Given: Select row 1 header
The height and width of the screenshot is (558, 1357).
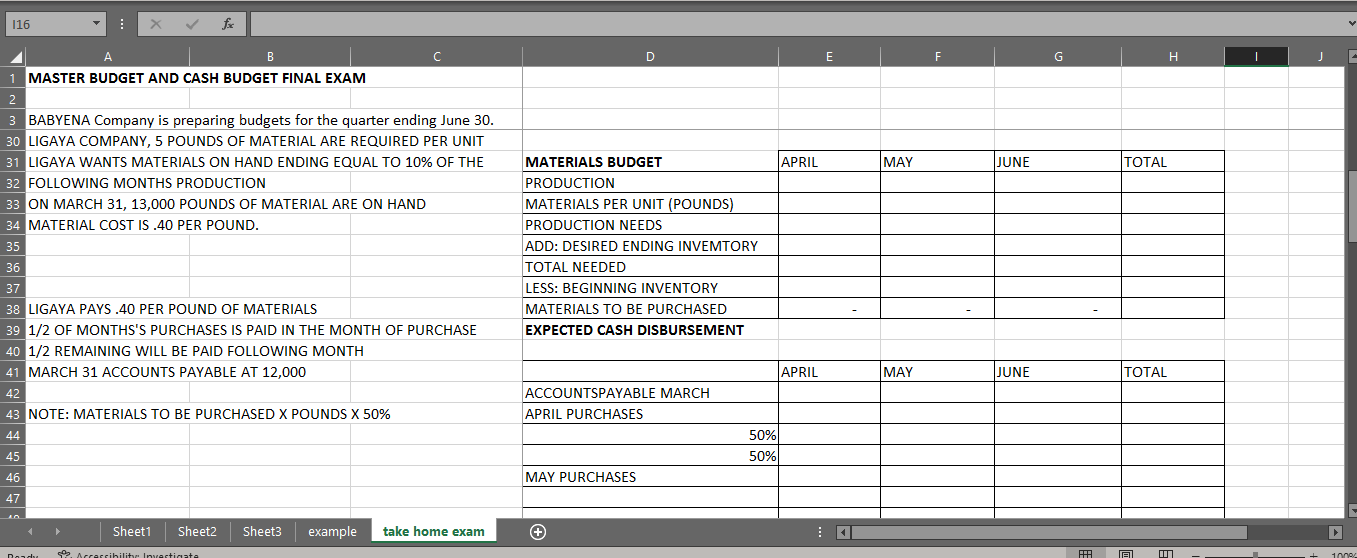Looking at the screenshot, I should pos(12,78).
